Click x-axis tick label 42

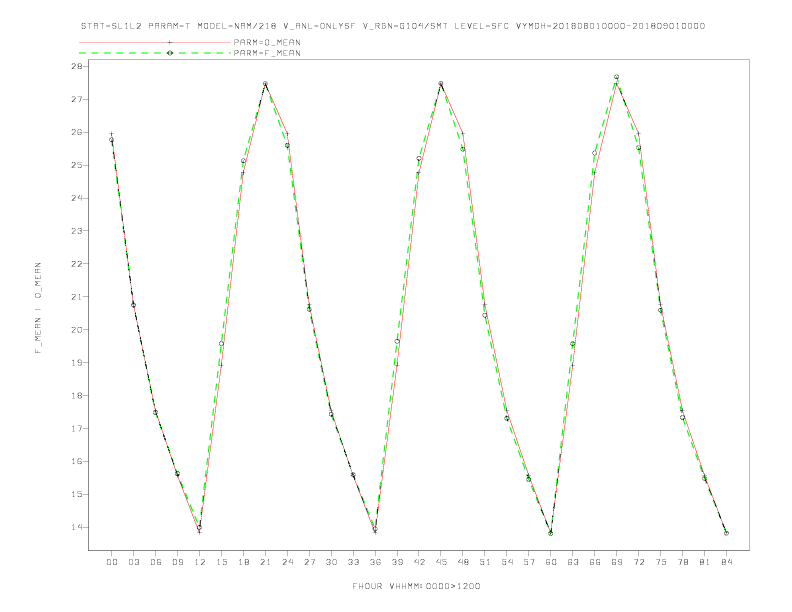click(x=419, y=562)
